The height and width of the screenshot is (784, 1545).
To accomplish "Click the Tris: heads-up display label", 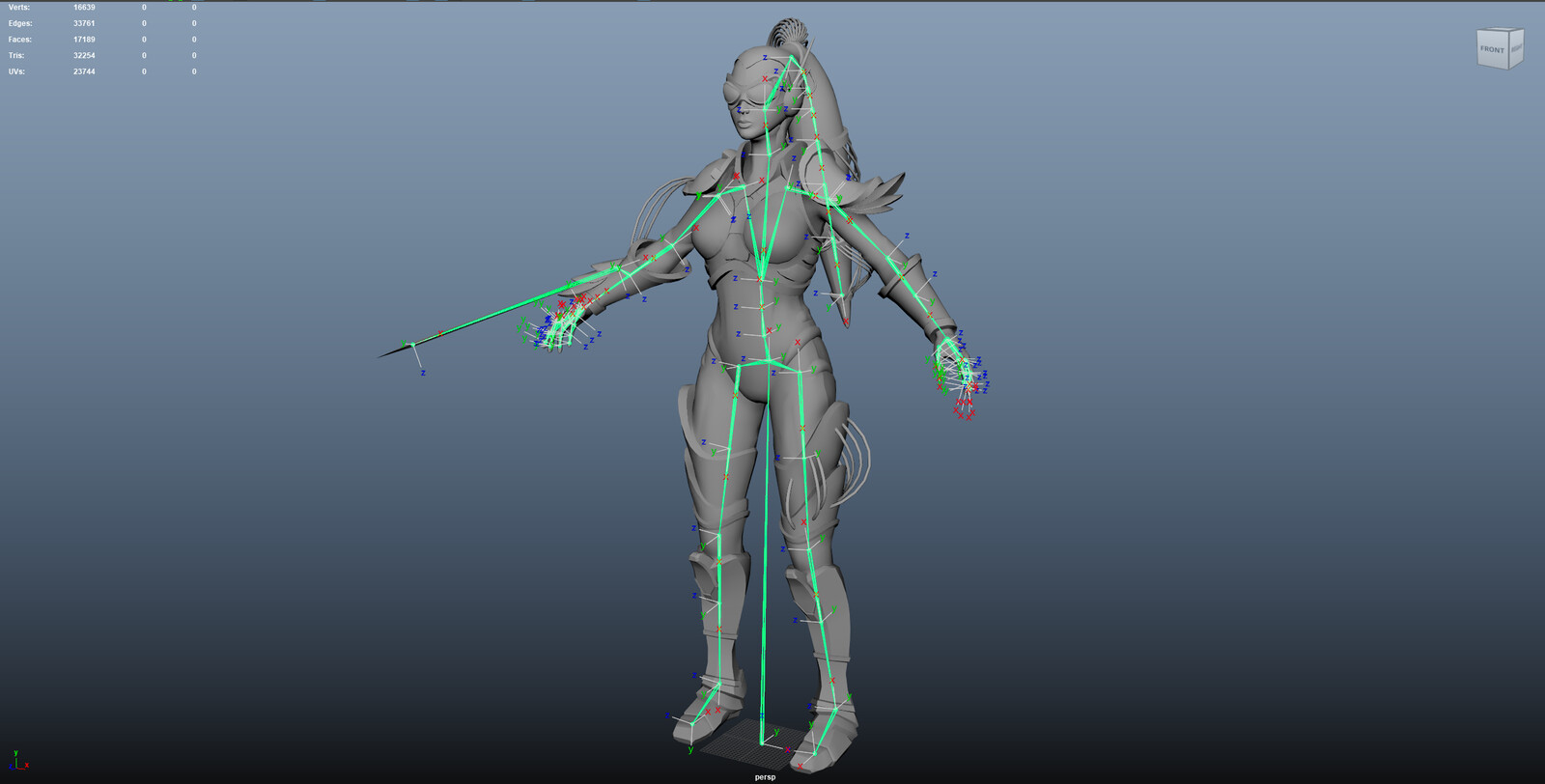I will [x=16, y=55].
